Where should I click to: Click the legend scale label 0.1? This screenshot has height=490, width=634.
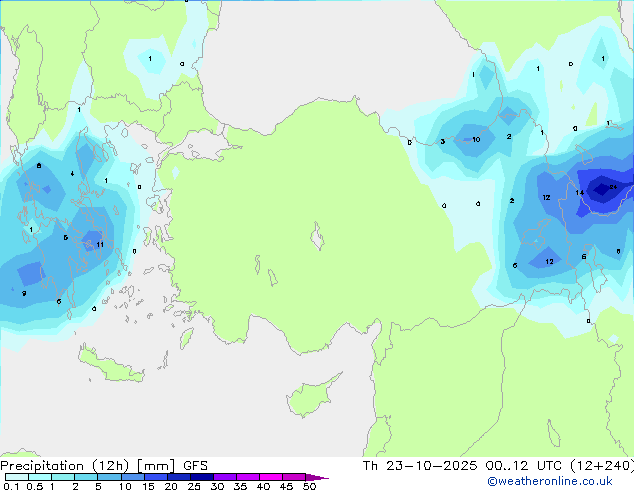click(x=11, y=486)
